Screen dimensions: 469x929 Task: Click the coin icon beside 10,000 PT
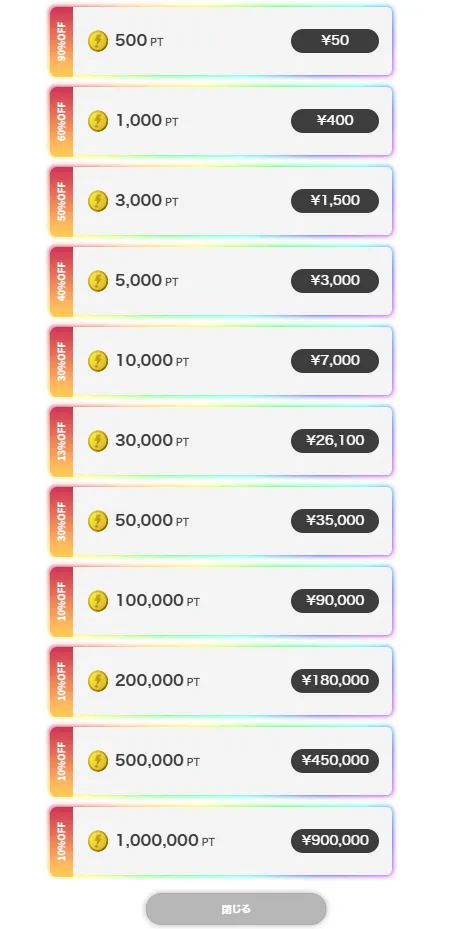click(98, 361)
